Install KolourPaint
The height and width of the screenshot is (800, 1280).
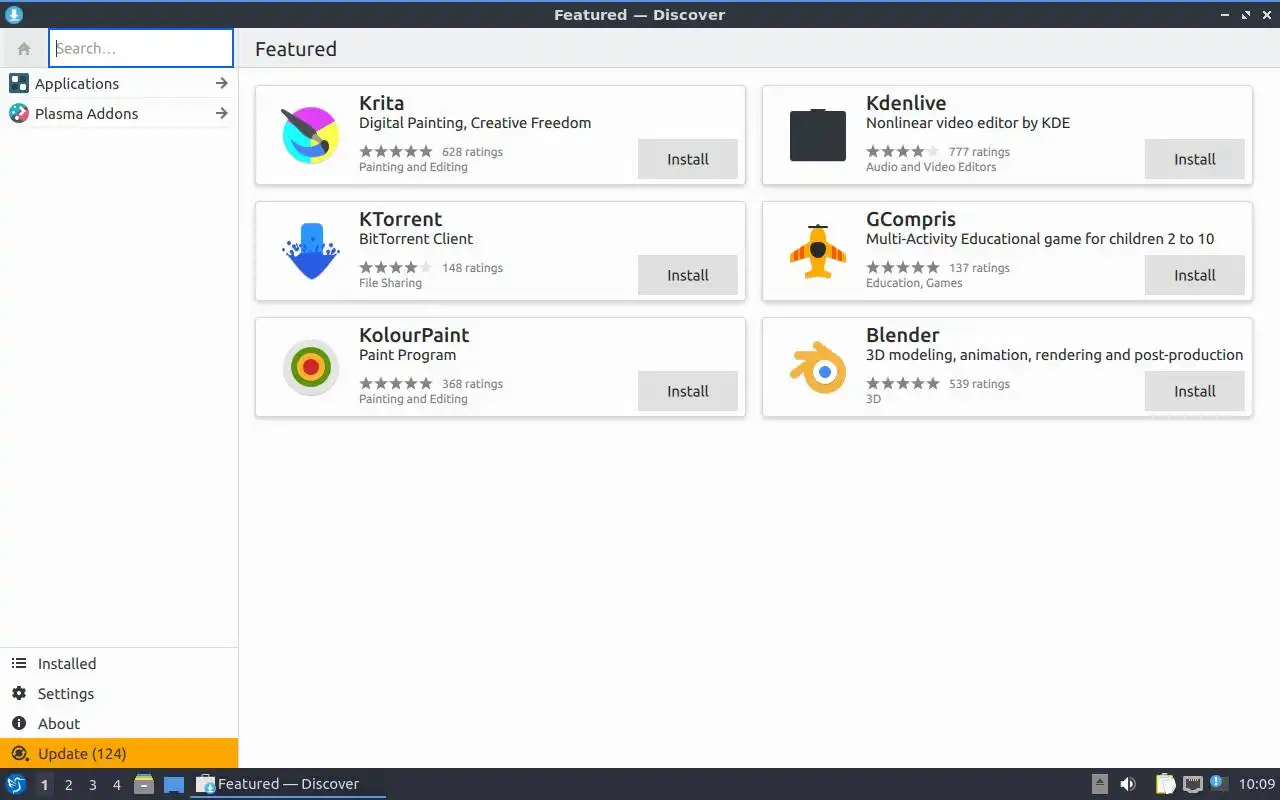click(688, 391)
